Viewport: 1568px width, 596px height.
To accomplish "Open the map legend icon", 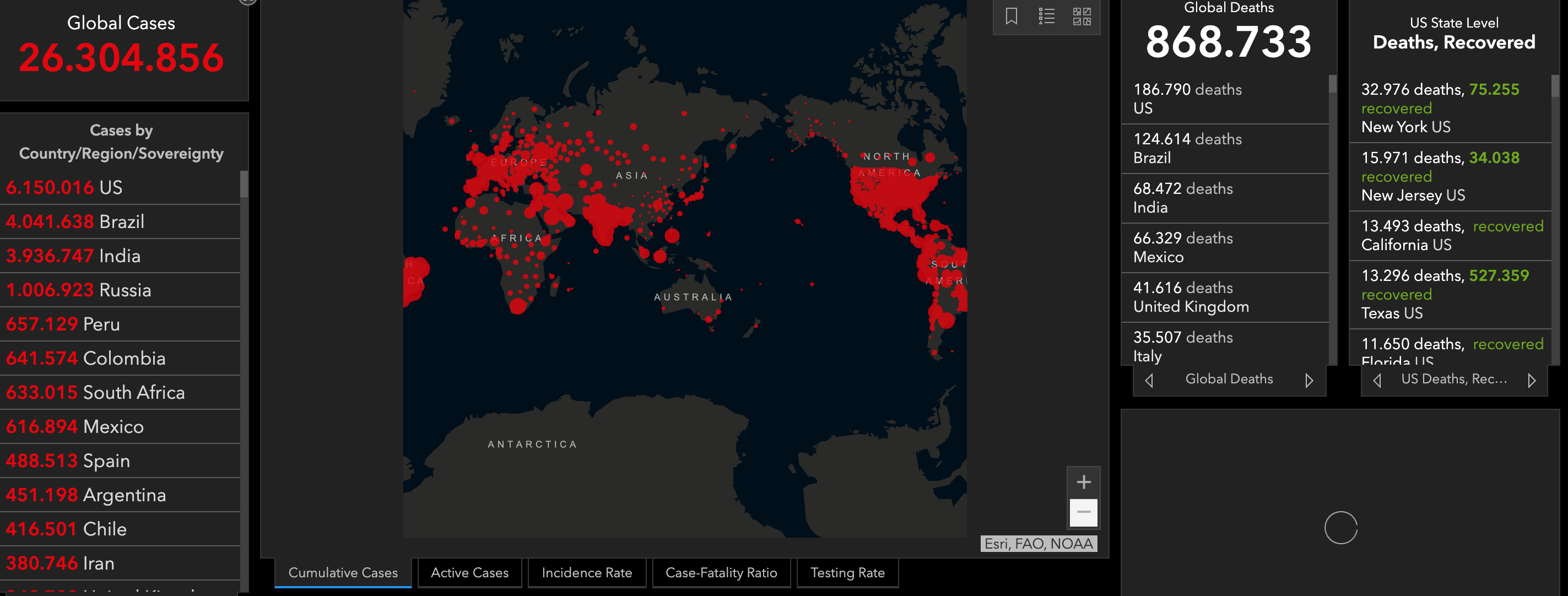I will [x=1046, y=17].
